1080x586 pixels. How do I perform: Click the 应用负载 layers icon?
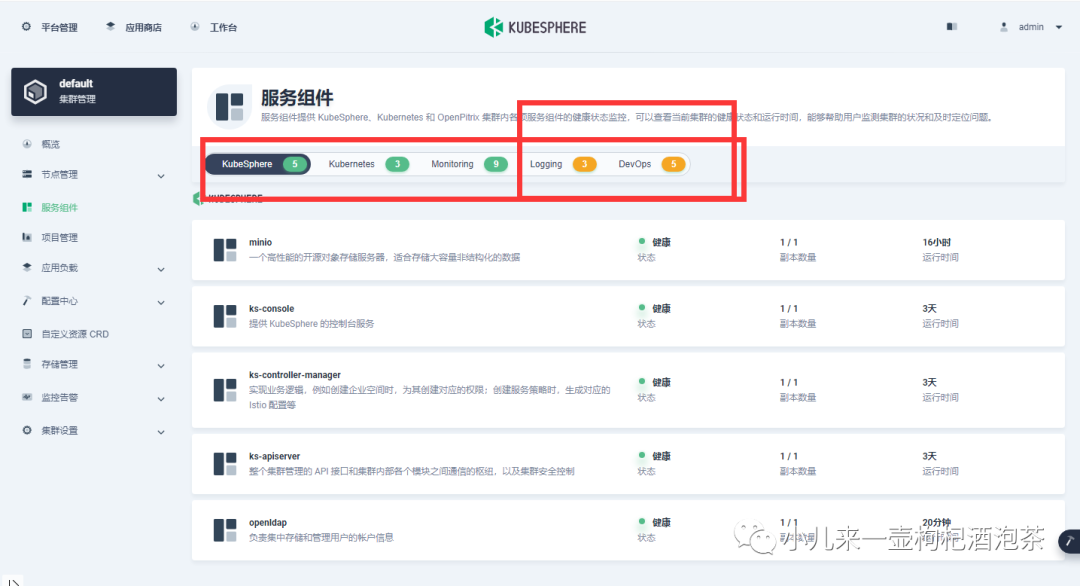(27, 267)
